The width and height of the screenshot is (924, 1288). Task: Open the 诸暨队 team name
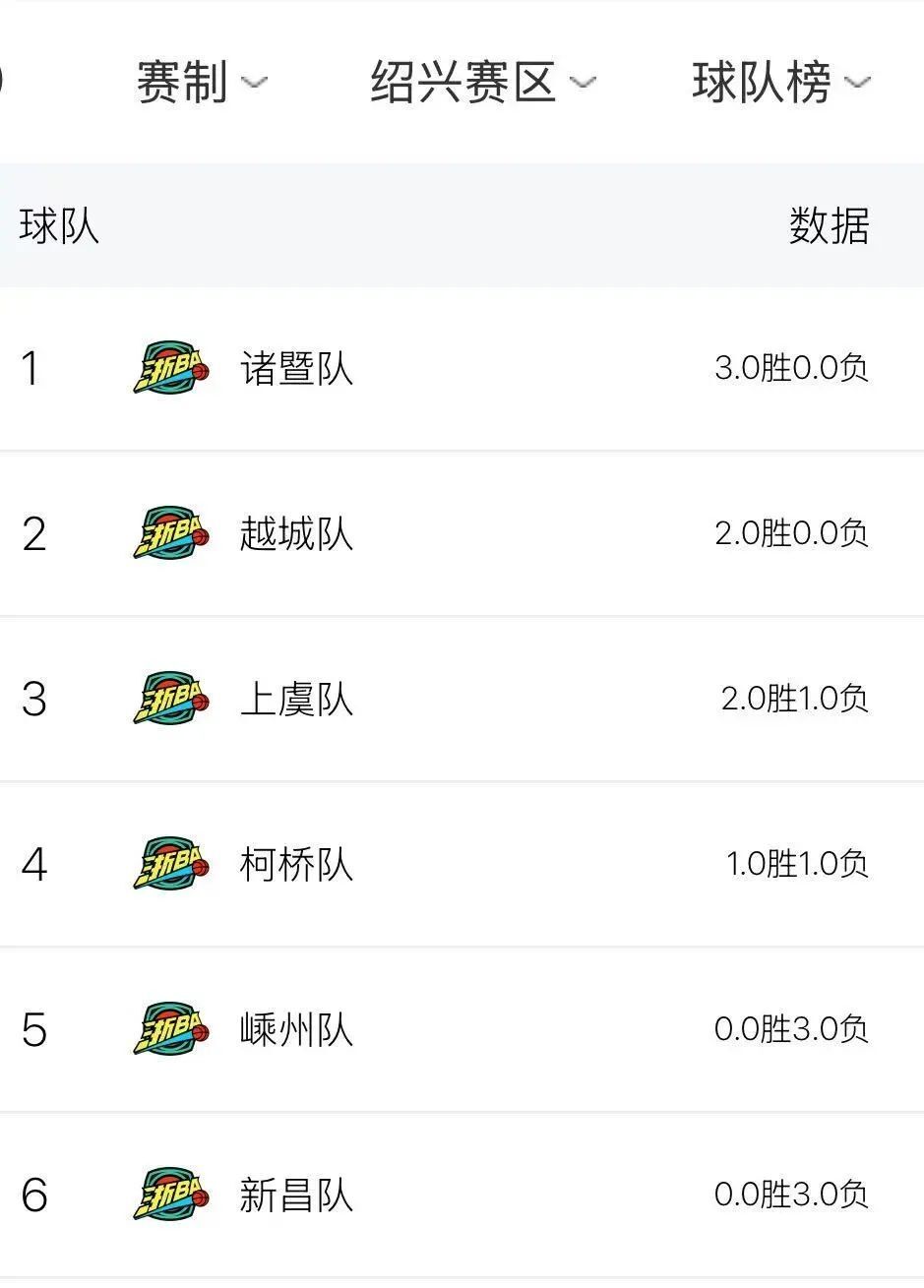[296, 369]
